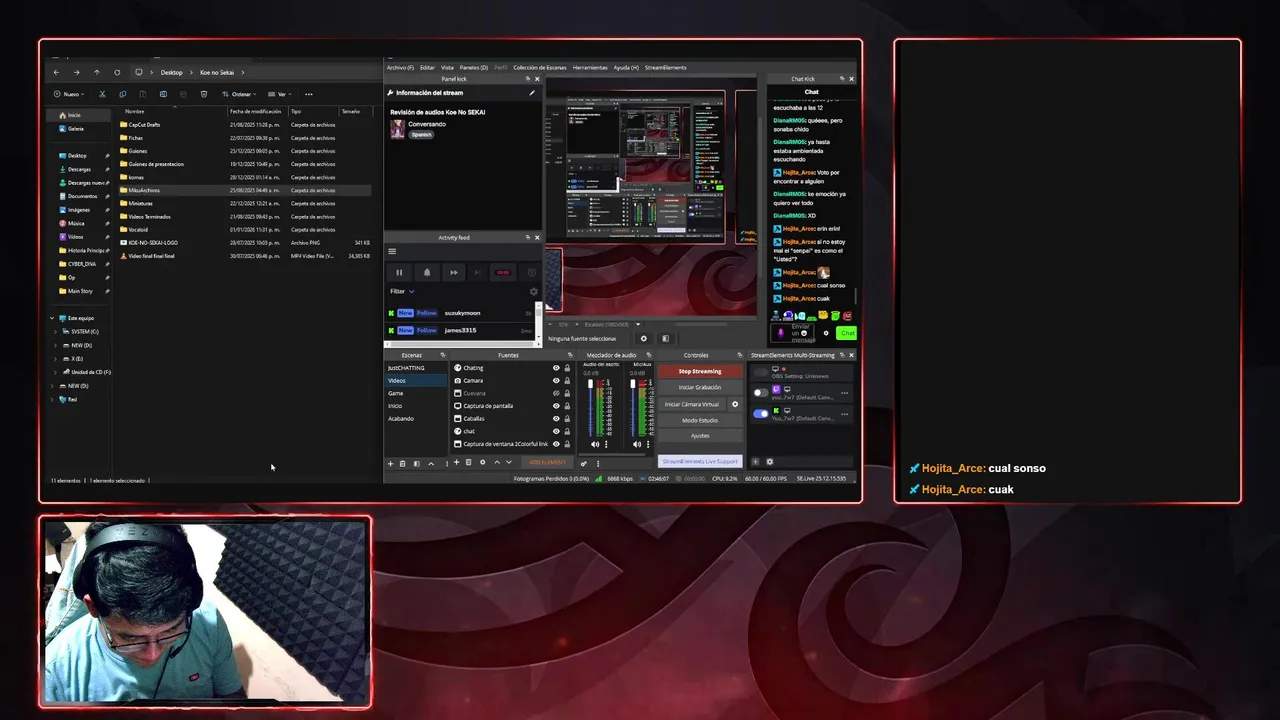Open Vista menu in OBS

tap(447, 67)
